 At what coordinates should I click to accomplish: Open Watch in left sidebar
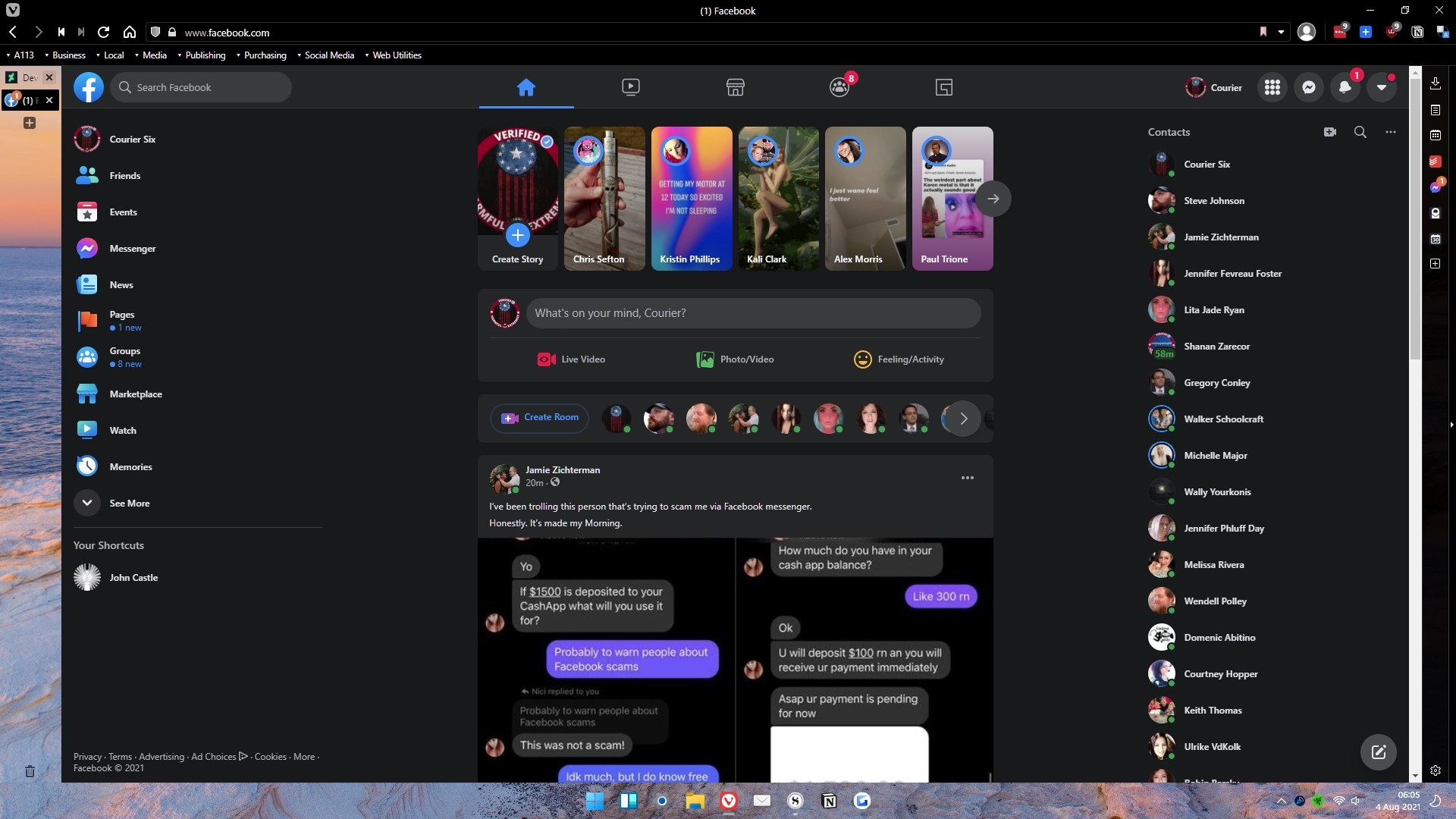(x=197, y=431)
